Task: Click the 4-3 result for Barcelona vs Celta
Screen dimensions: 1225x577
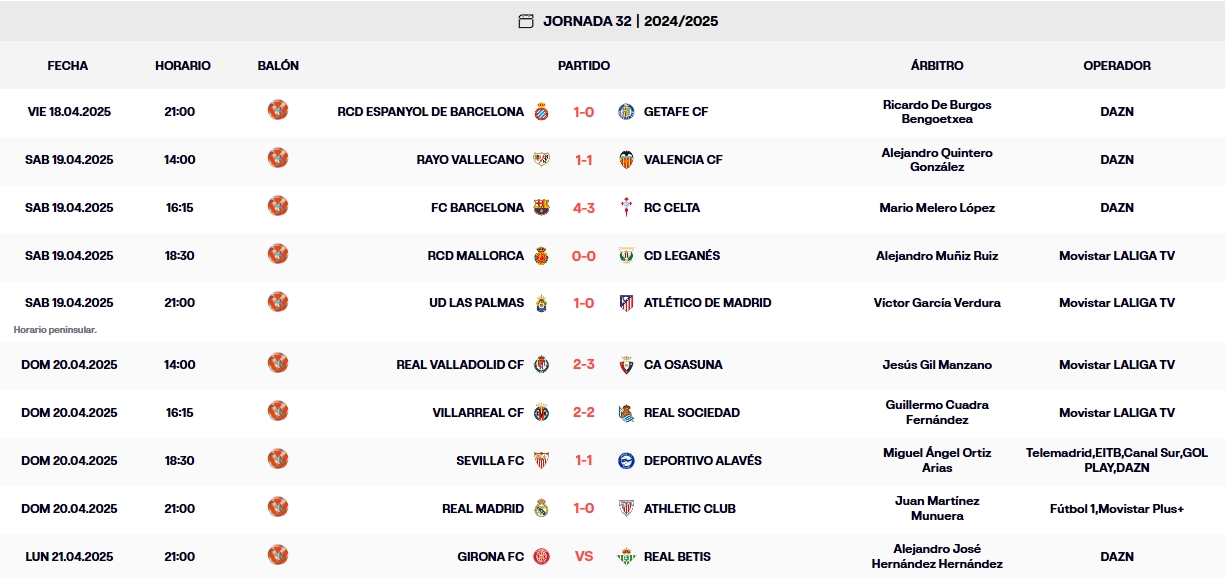Action: (583, 207)
